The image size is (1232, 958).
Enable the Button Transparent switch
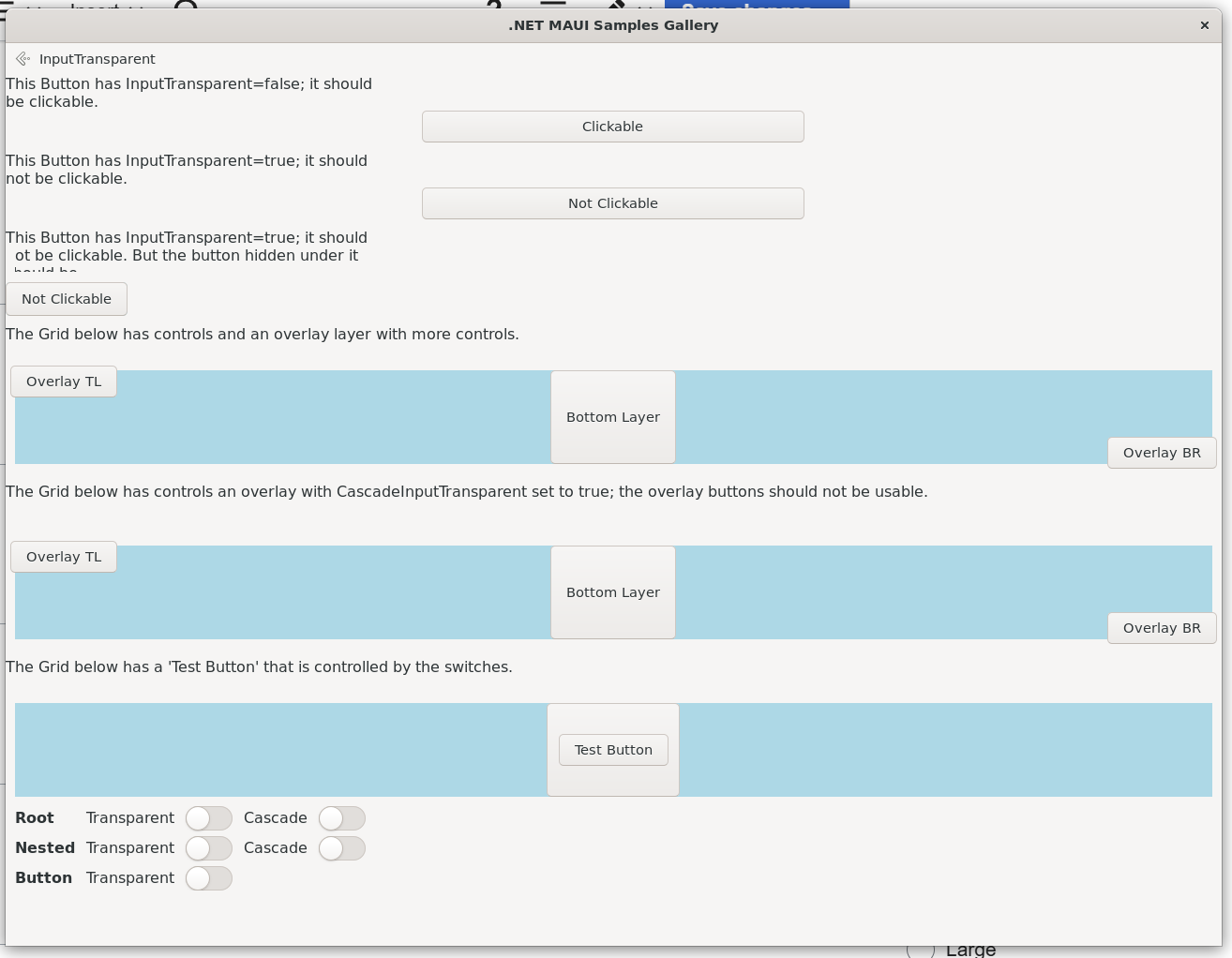tap(208, 878)
